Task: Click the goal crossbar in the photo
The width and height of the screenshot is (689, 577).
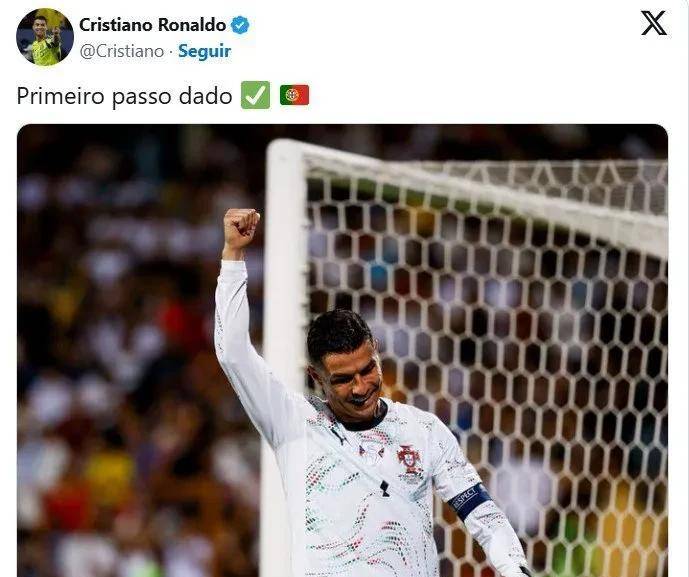Action: (483, 193)
